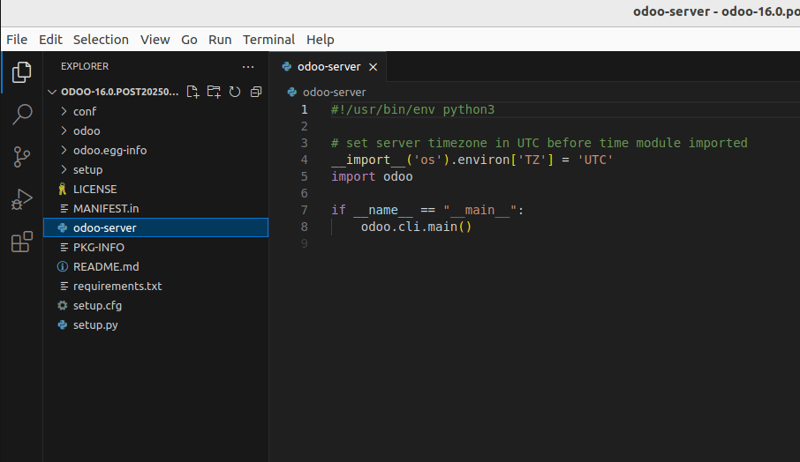This screenshot has height=462, width=800.
Task: Close the odoo-server editor tab
Action: (x=373, y=67)
